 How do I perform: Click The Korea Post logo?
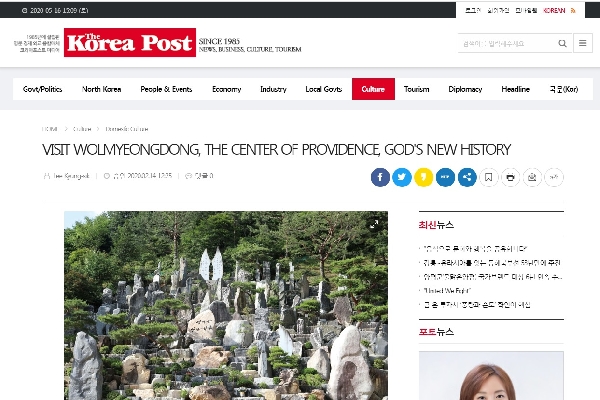coord(130,42)
